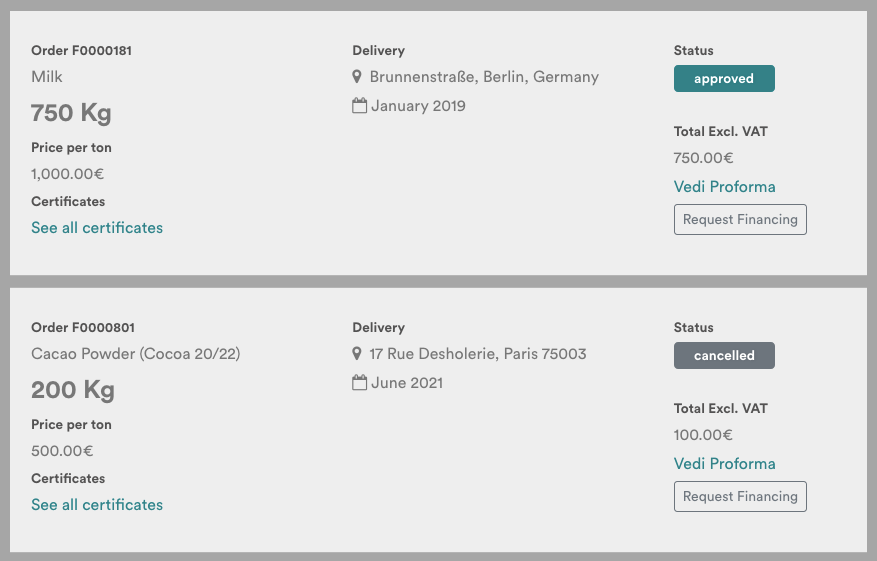The height and width of the screenshot is (561, 877).
Task: Click the Brunnenstraße, Berlin, Germany address
Action: point(484,77)
